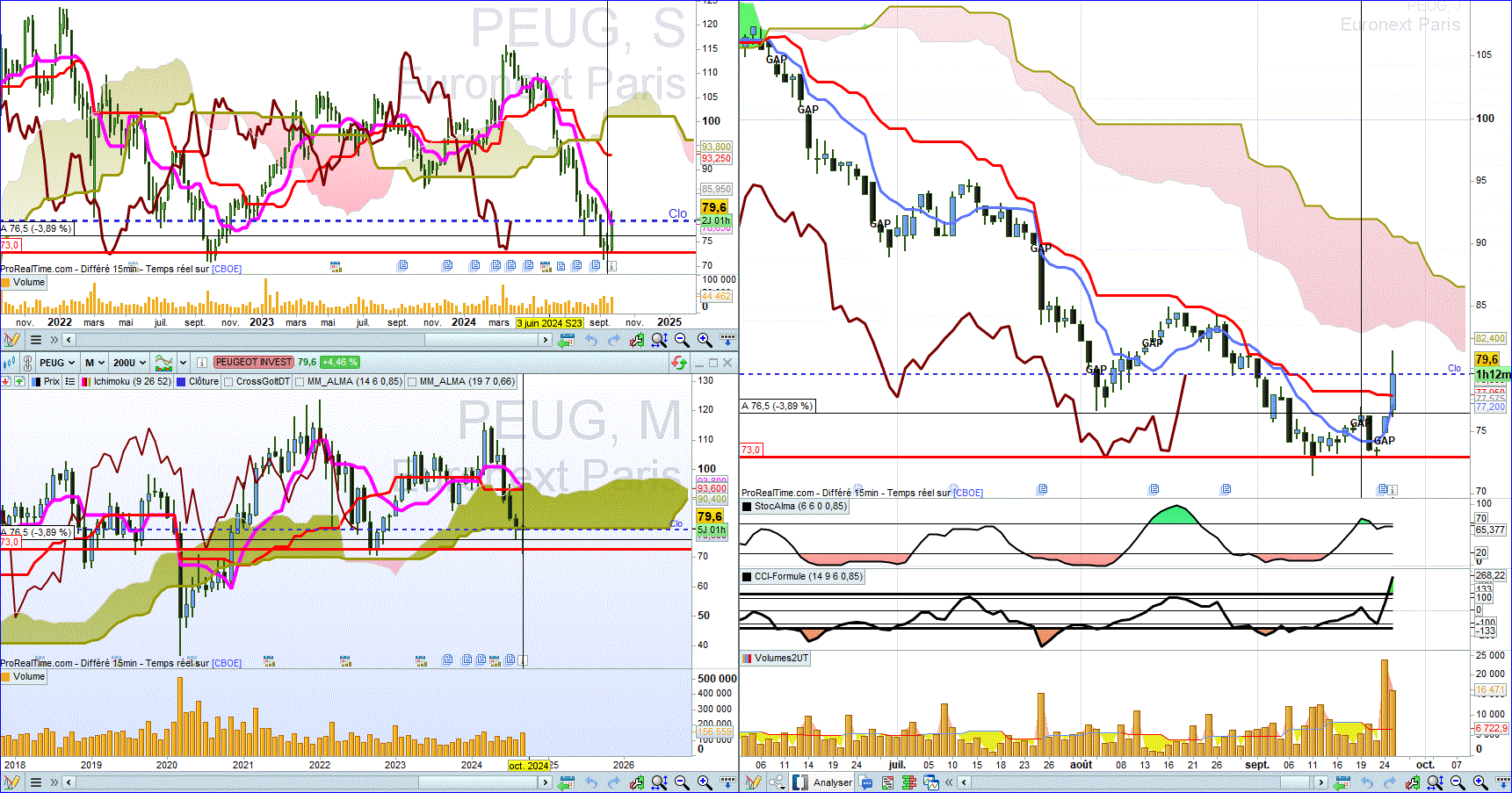This screenshot has height=793, width=1512.
Task: Open the list menu icon next to Prix
Action: pyautogui.click(x=70, y=382)
